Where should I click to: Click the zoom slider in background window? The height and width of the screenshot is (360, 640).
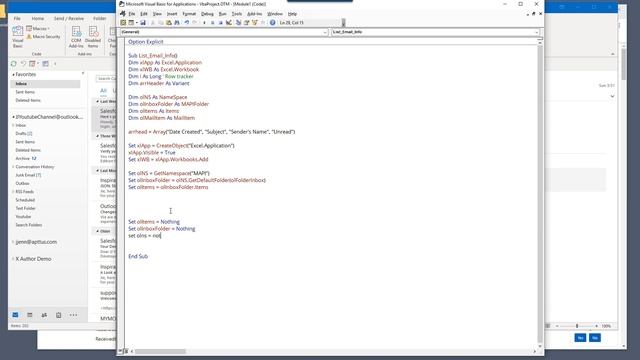577,326
